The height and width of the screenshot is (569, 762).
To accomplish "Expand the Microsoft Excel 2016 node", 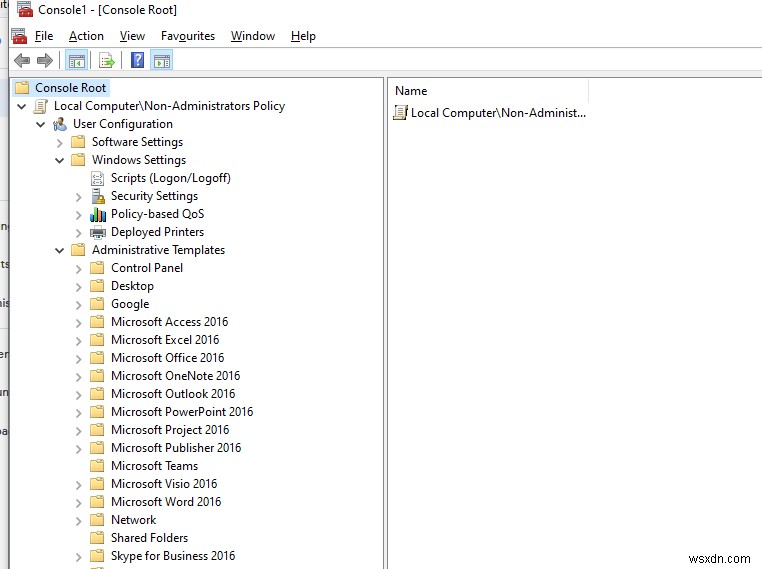I will 78,341.
